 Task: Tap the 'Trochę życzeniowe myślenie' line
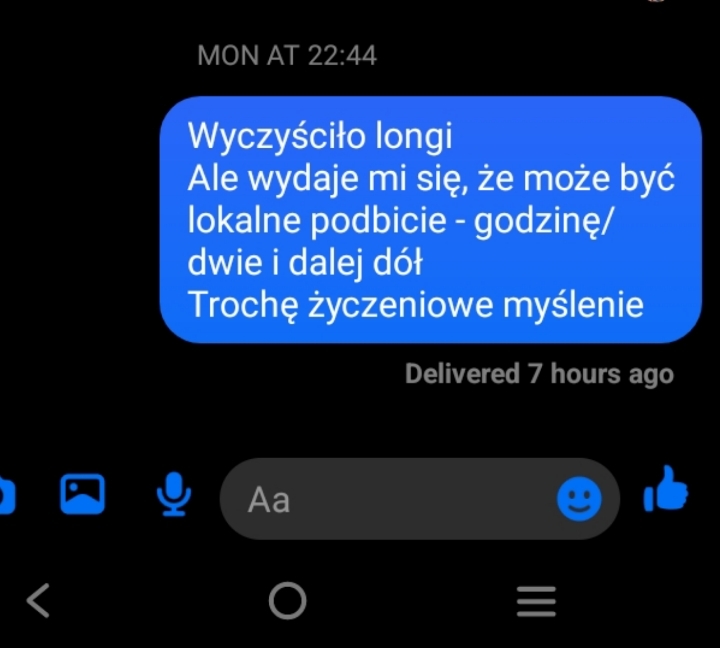[416, 305]
